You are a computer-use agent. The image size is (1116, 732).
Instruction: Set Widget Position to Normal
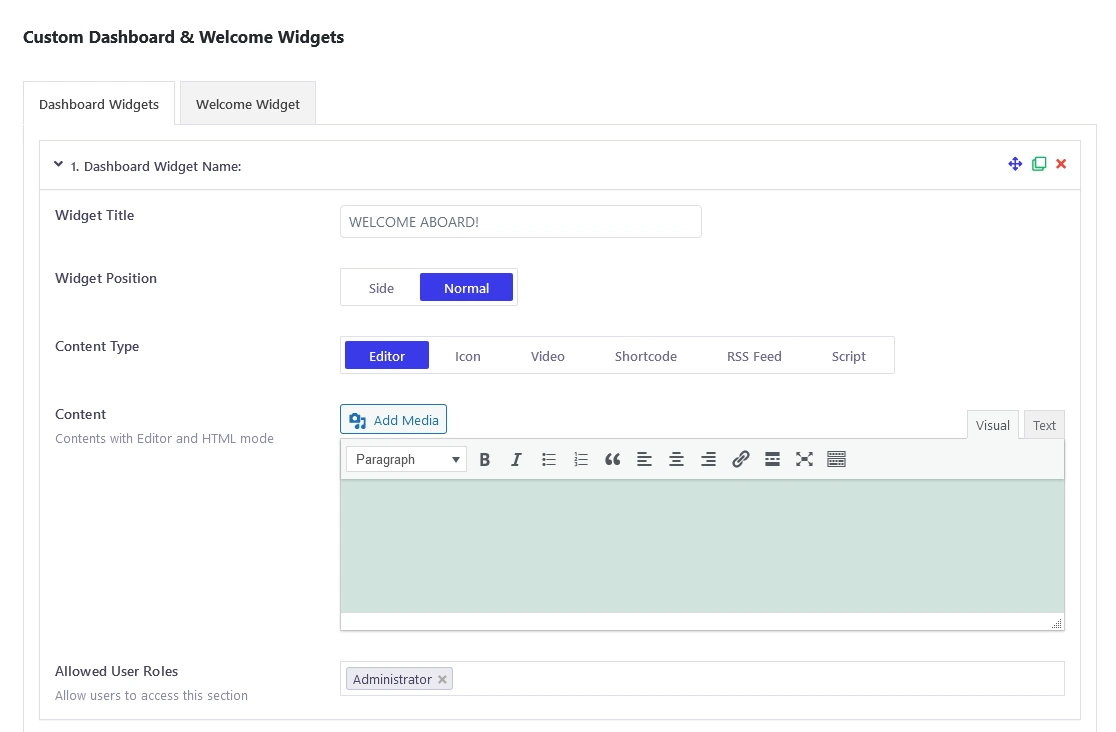click(466, 288)
